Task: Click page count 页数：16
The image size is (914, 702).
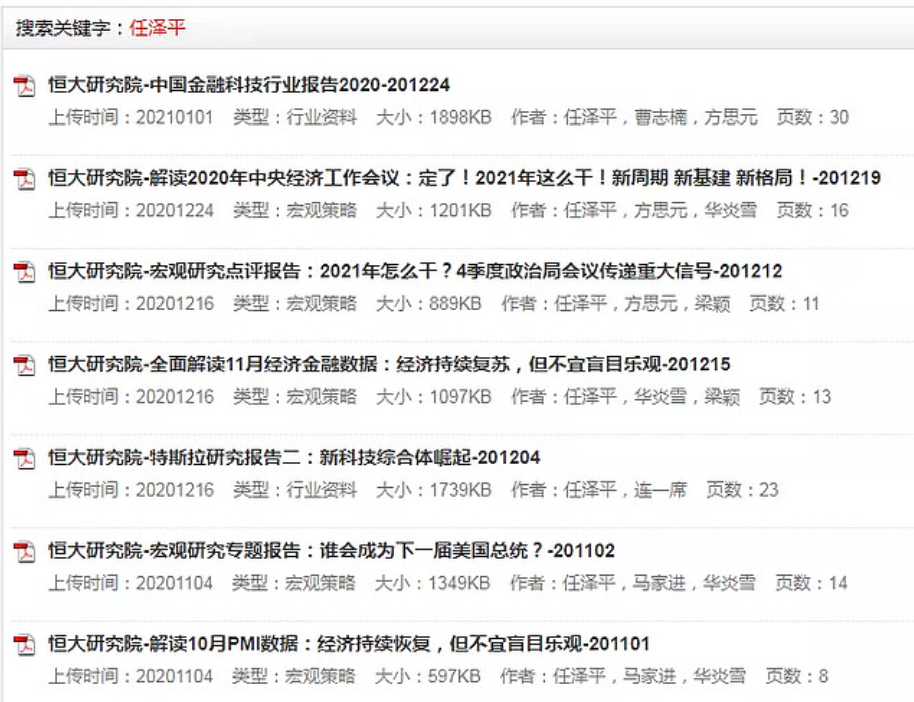Action: click(x=813, y=210)
